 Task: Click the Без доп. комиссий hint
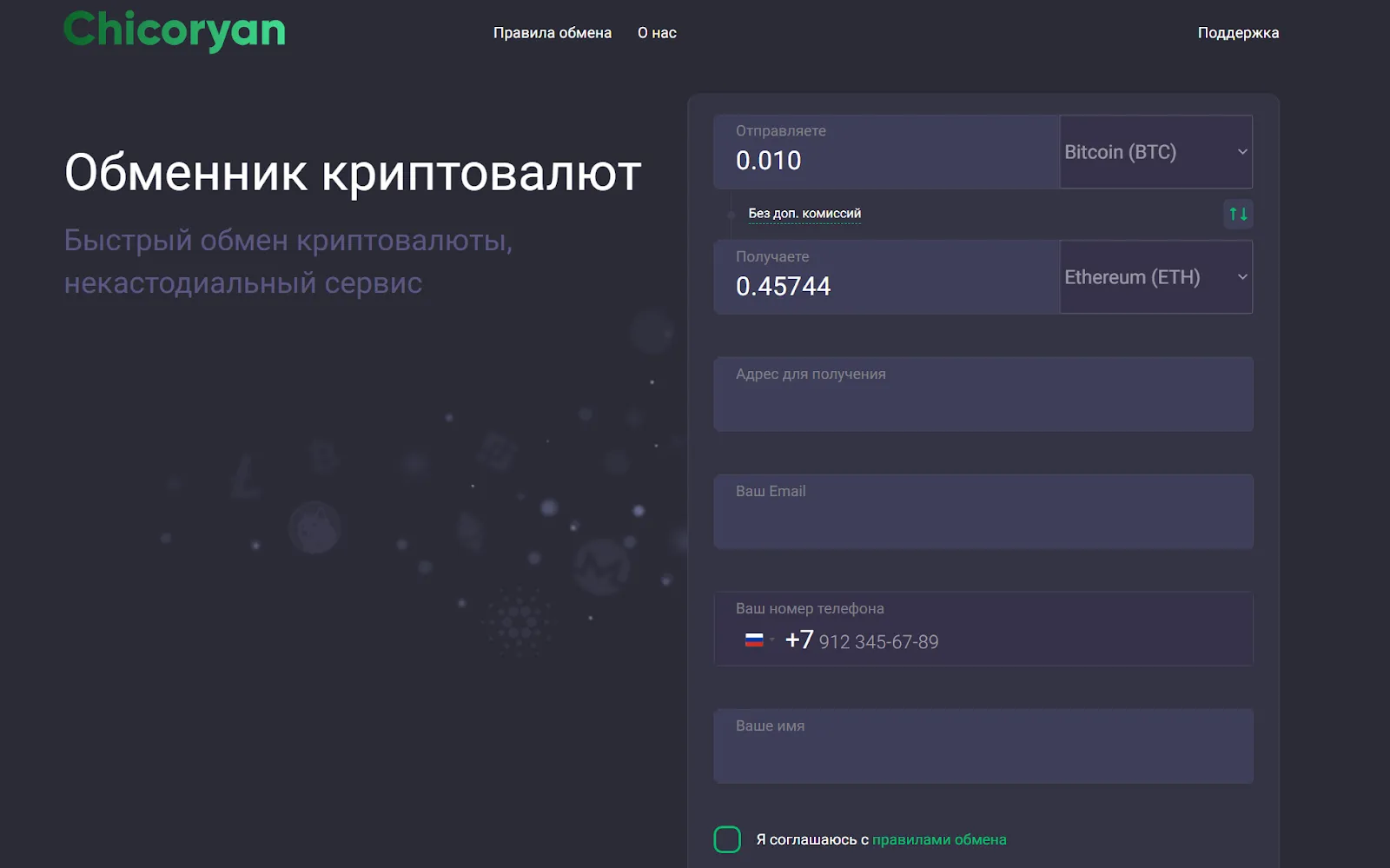click(x=804, y=214)
